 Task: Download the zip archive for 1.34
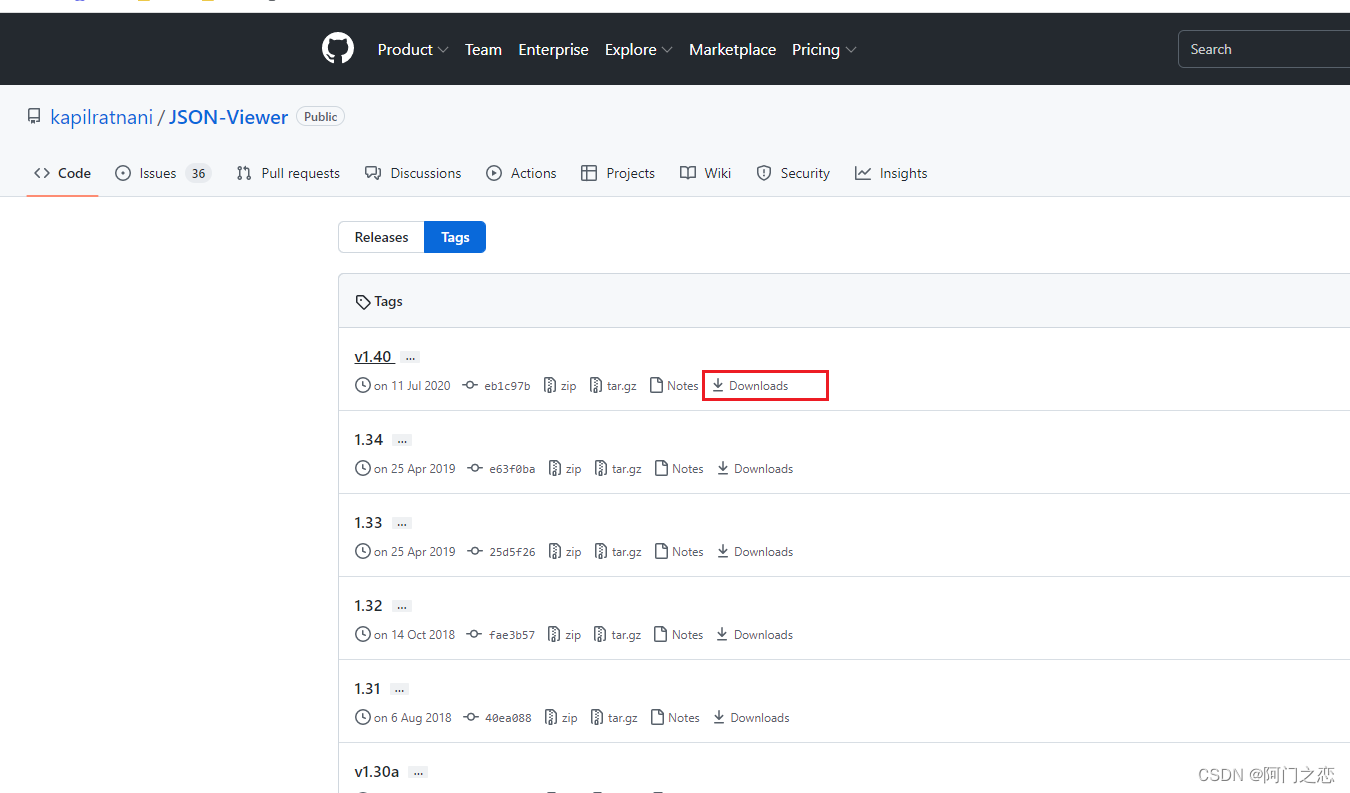pyautogui.click(x=565, y=469)
